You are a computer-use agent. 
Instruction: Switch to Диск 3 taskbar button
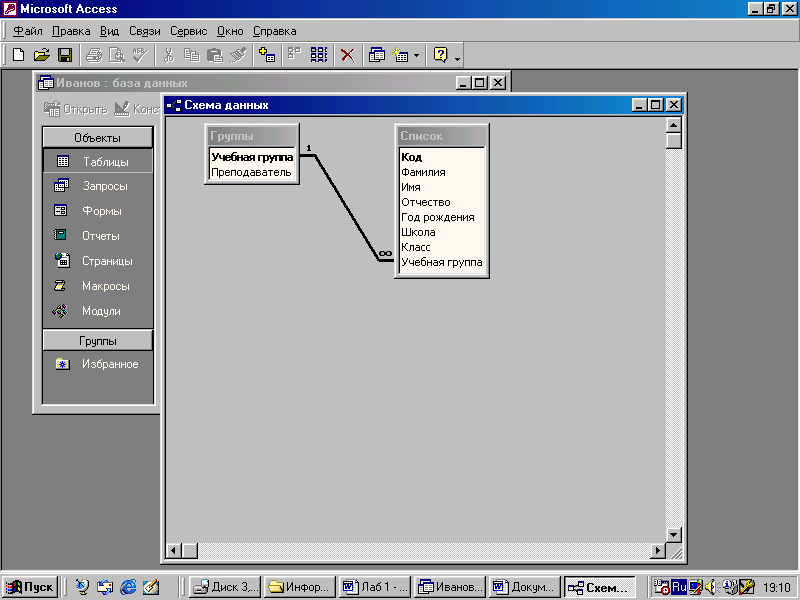pos(225,587)
